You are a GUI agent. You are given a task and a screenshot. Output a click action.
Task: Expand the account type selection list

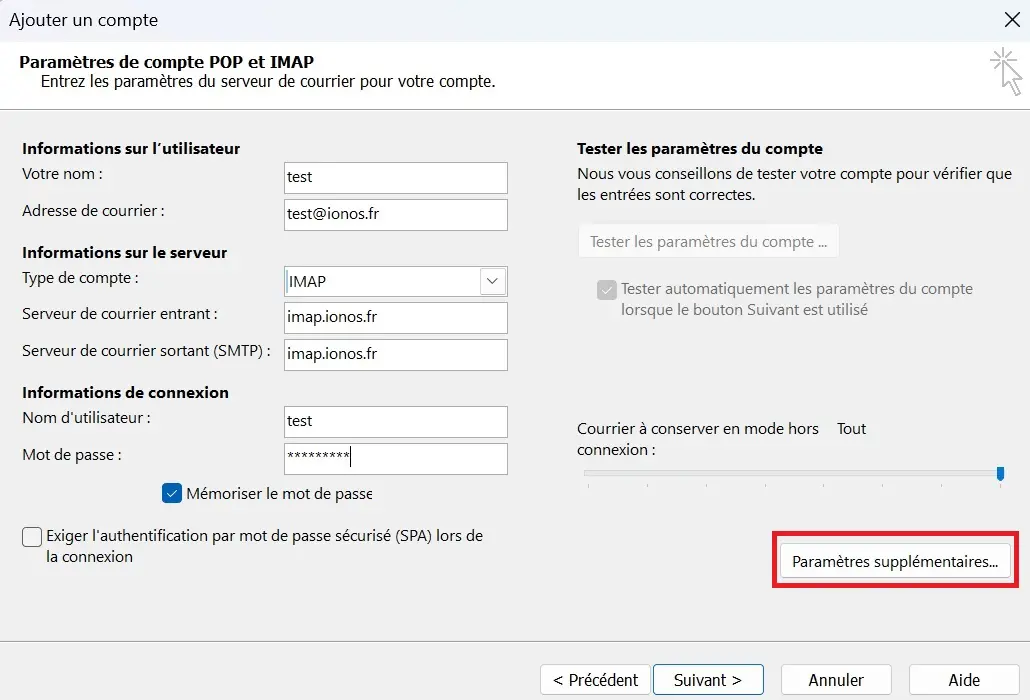point(491,281)
